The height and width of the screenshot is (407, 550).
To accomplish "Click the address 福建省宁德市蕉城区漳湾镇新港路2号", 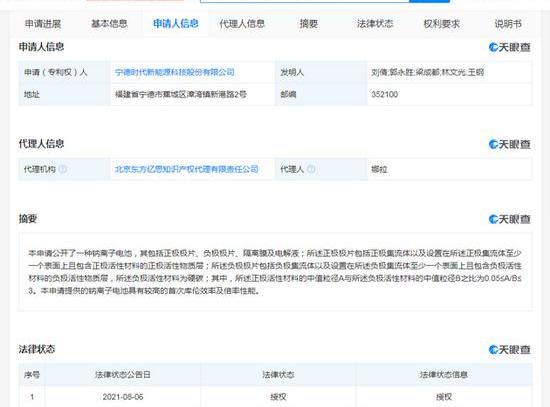I will tap(181, 94).
